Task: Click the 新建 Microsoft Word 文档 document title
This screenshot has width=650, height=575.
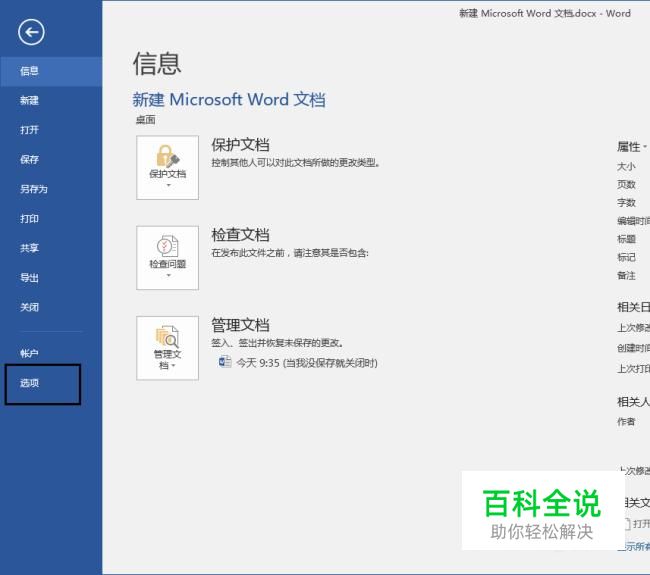Action: (x=229, y=100)
